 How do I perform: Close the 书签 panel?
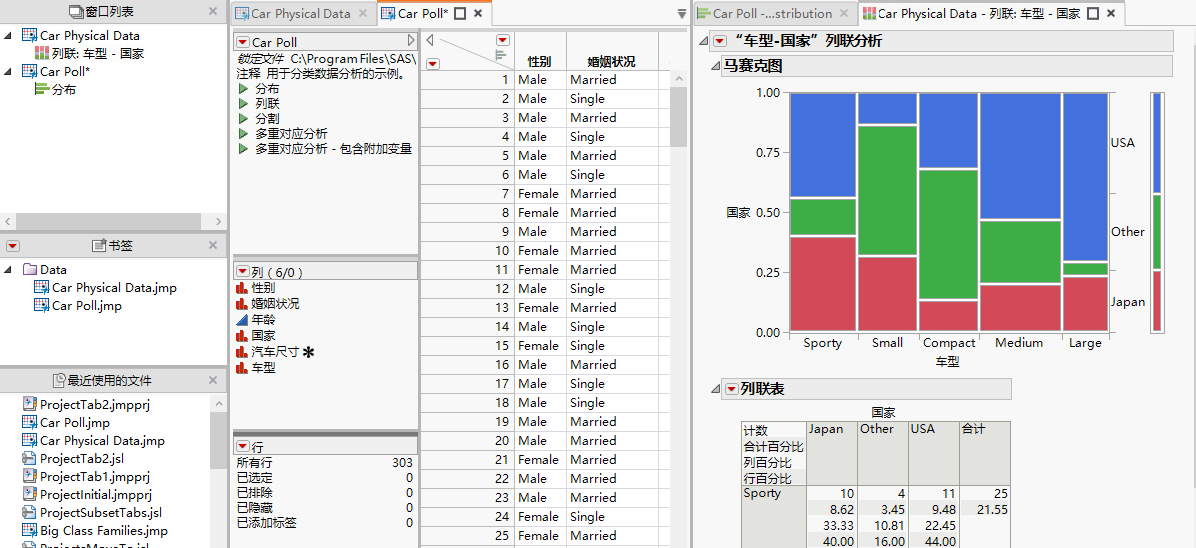pyautogui.click(x=213, y=245)
